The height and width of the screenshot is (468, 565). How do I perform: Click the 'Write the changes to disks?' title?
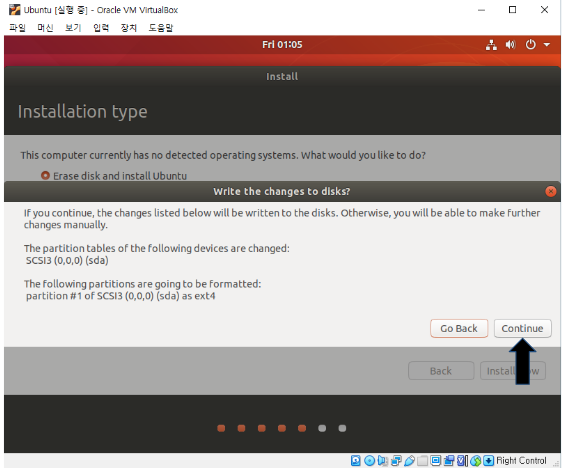(281, 191)
